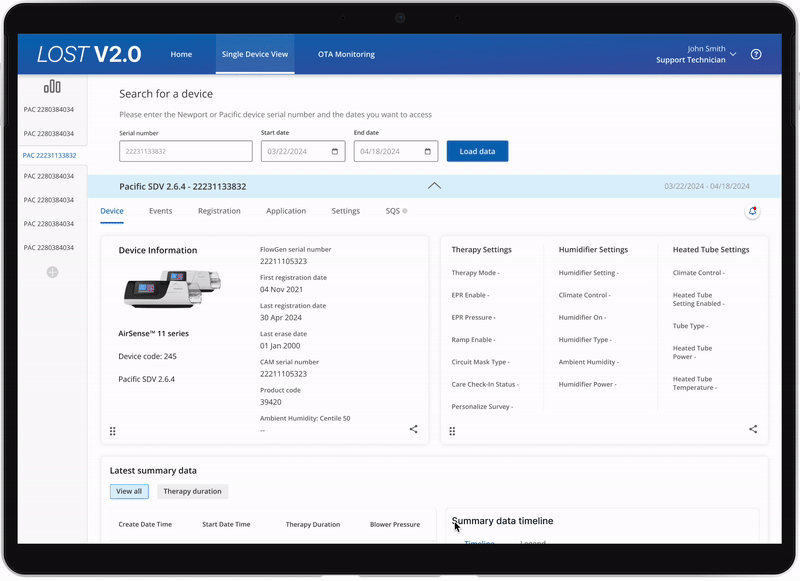The width and height of the screenshot is (800, 581).
Task: Grab the Therapy Settings card drag handle
Action: (x=452, y=431)
